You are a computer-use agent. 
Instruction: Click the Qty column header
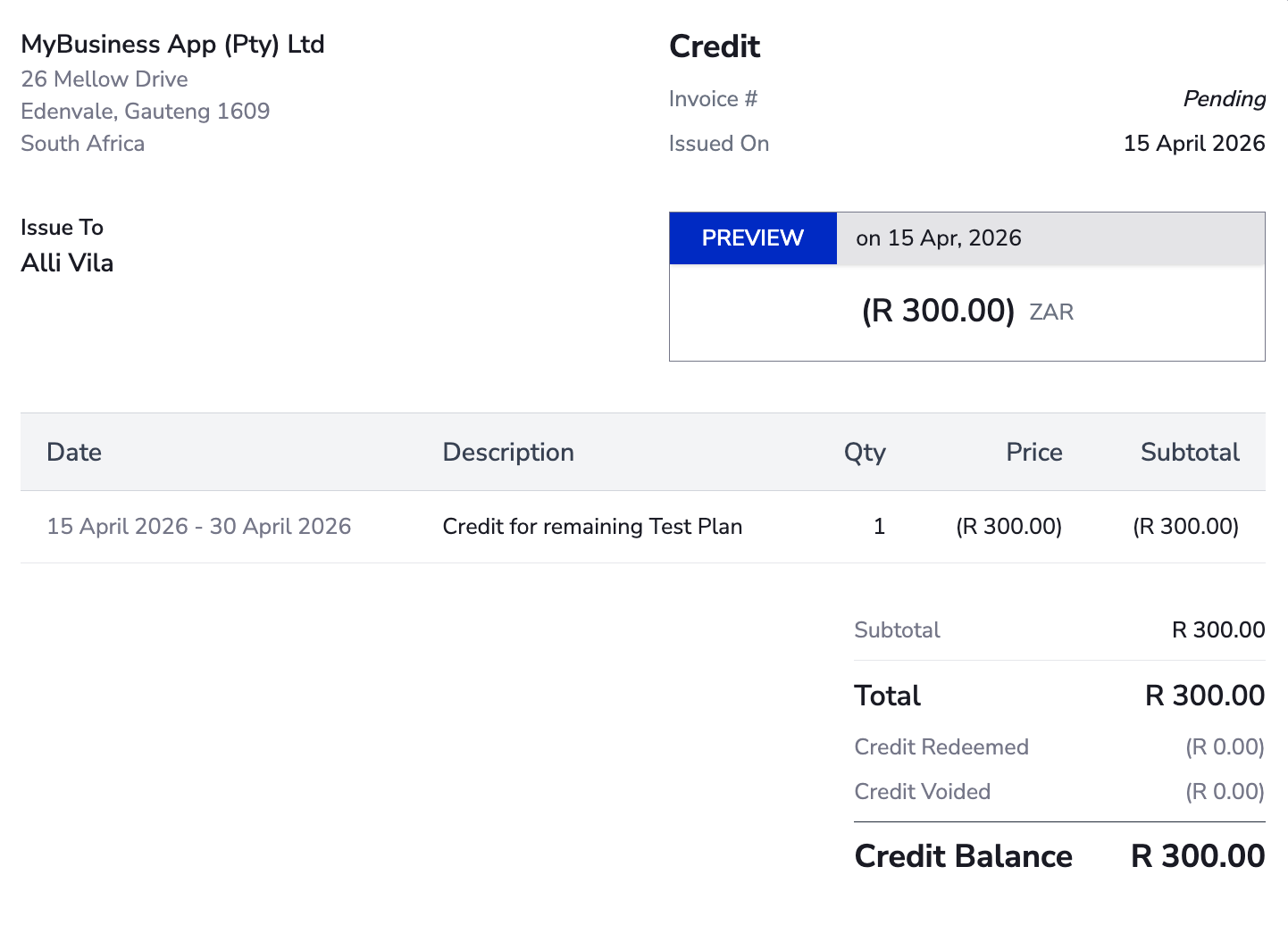(x=865, y=453)
